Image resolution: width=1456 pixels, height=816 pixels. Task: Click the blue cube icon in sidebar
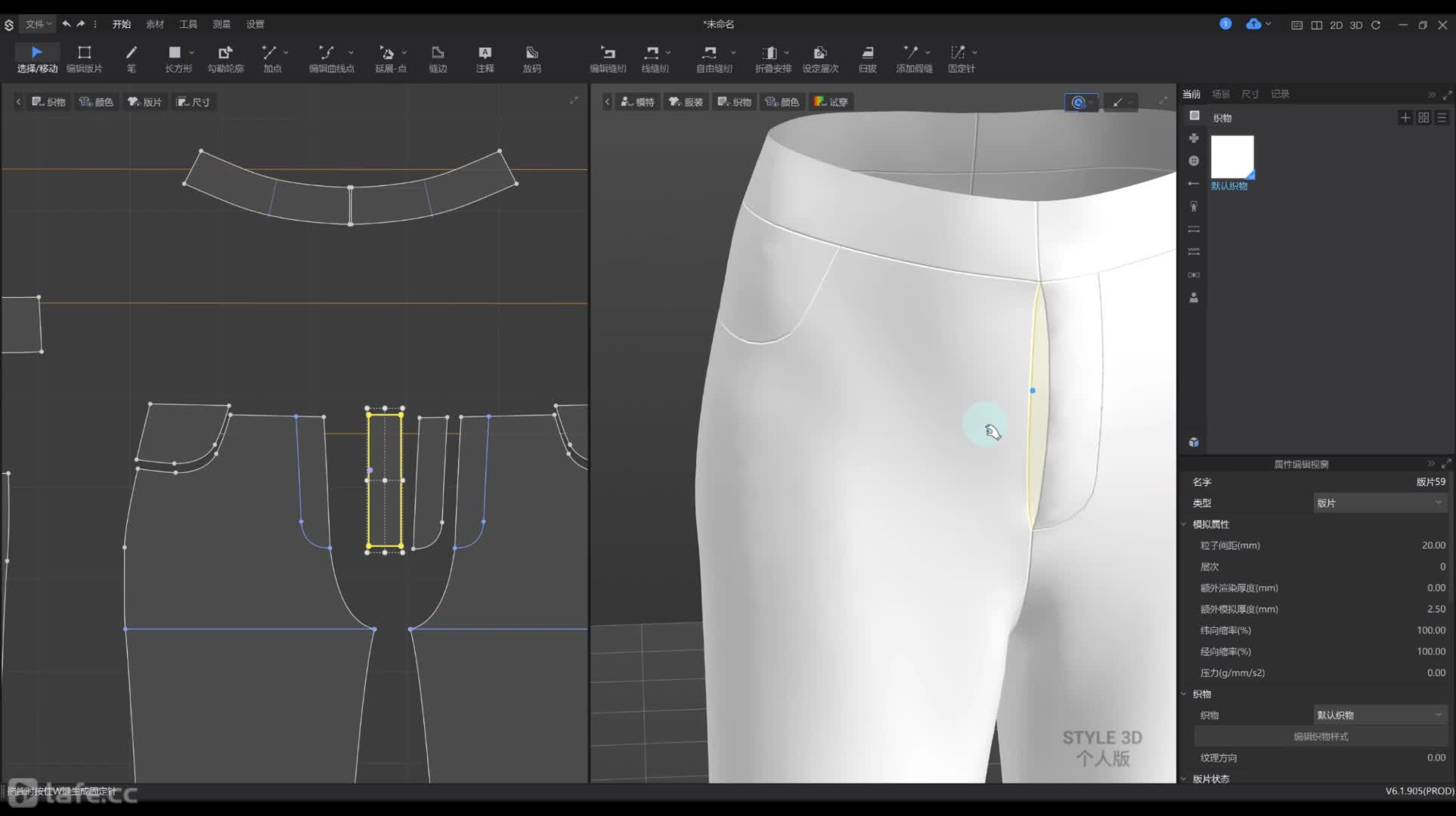click(x=1194, y=442)
